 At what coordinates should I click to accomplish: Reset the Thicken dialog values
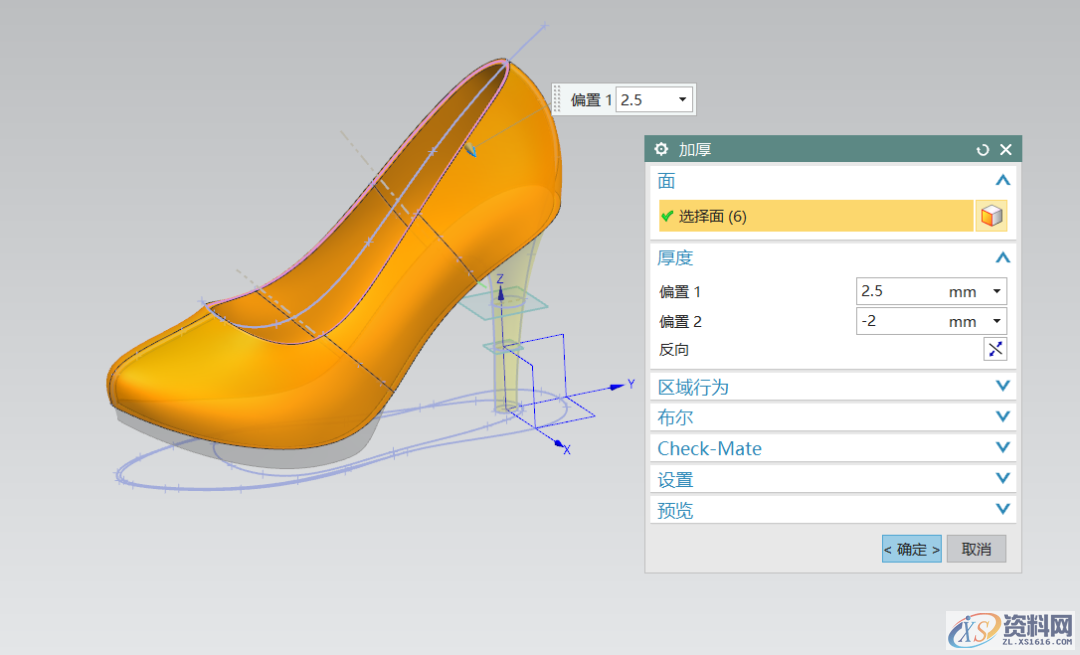[982, 149]
